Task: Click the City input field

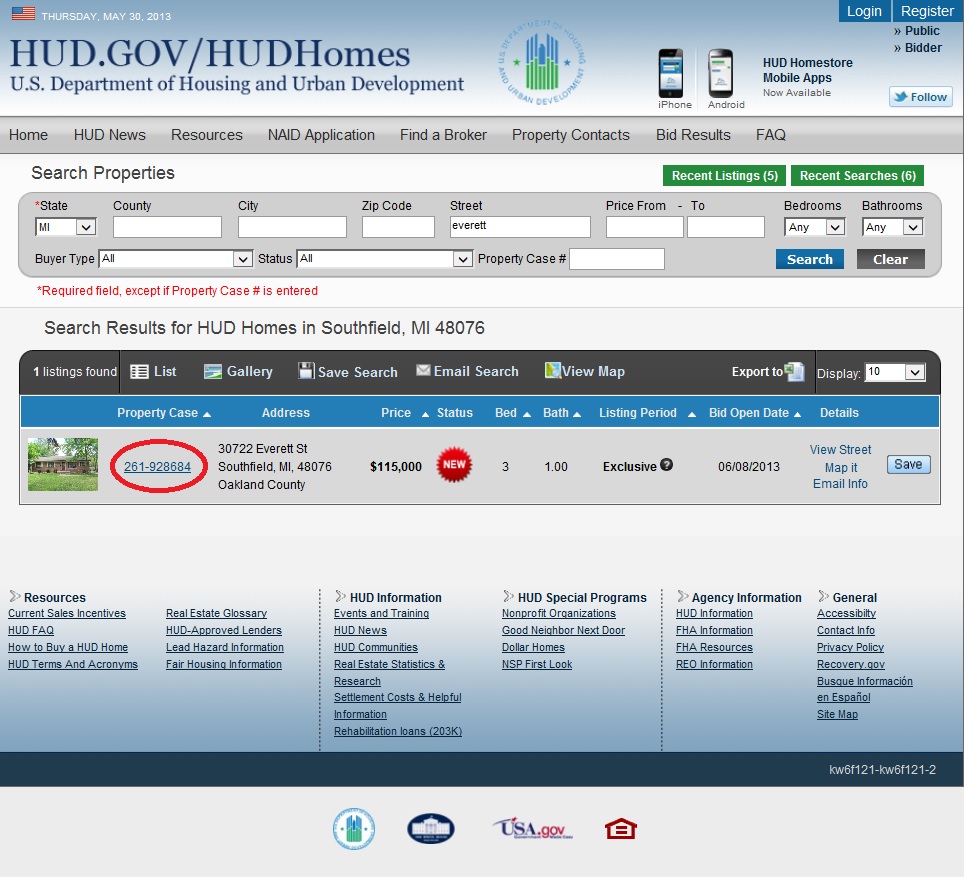Action: click(292, 227)
